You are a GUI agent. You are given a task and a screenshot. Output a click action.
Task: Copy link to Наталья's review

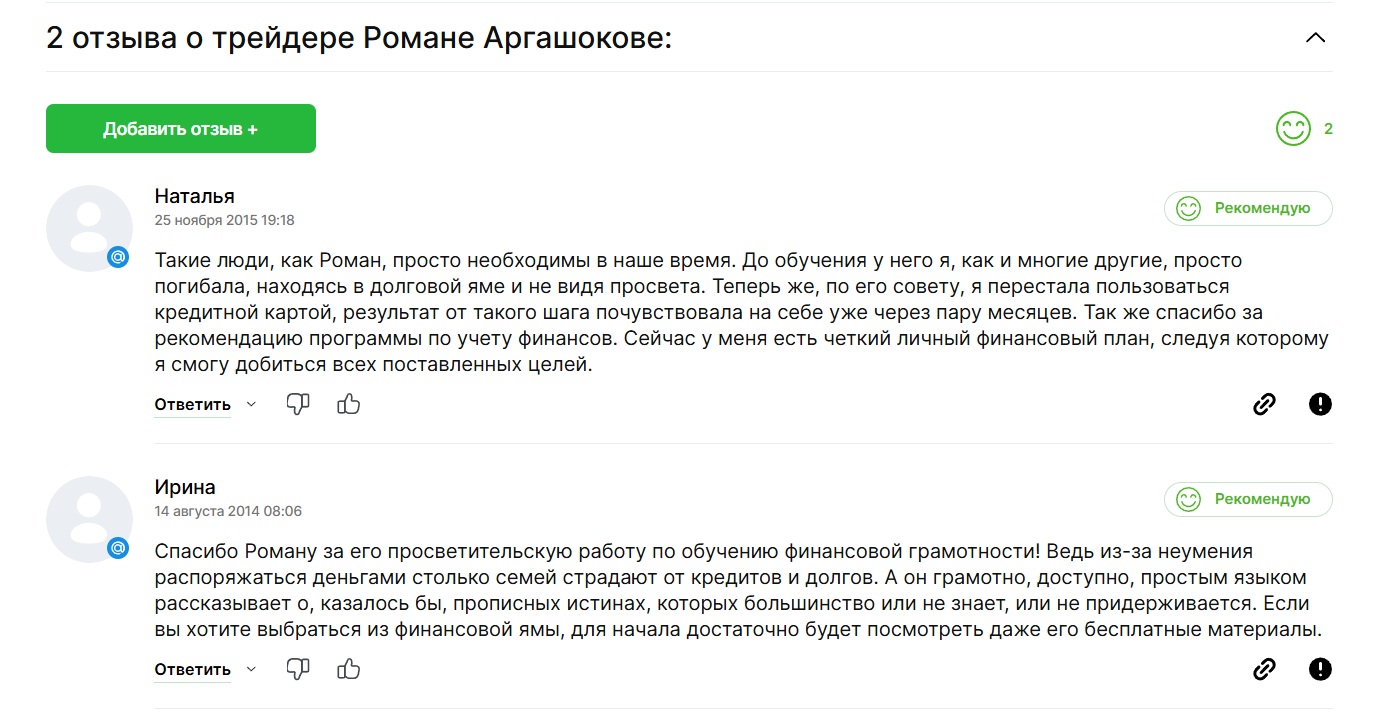1265,404
